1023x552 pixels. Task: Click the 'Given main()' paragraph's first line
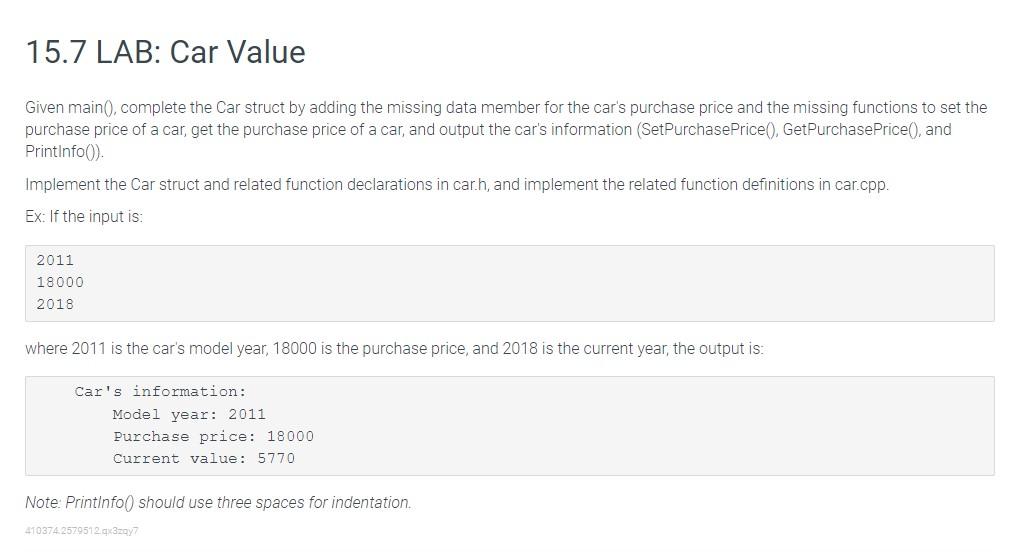point(506,108)
